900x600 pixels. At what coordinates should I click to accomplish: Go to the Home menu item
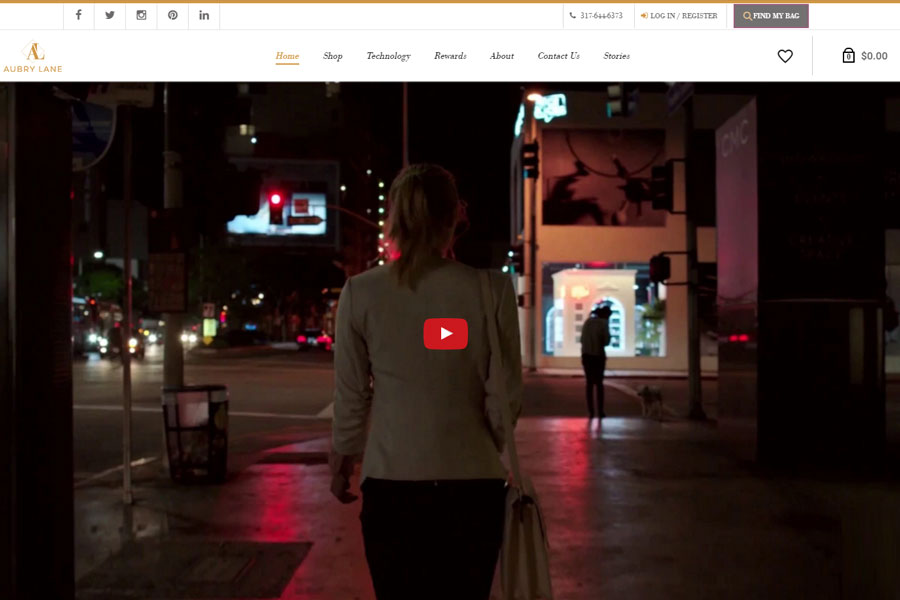coord(287,56)
